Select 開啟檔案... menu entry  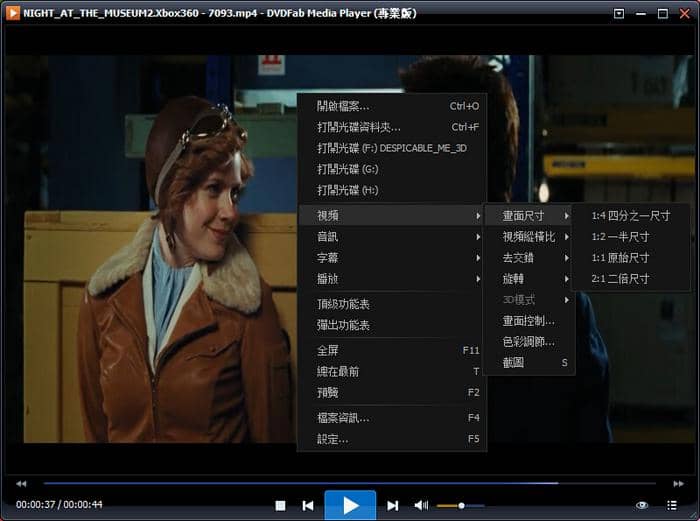[x=392, y=106]
